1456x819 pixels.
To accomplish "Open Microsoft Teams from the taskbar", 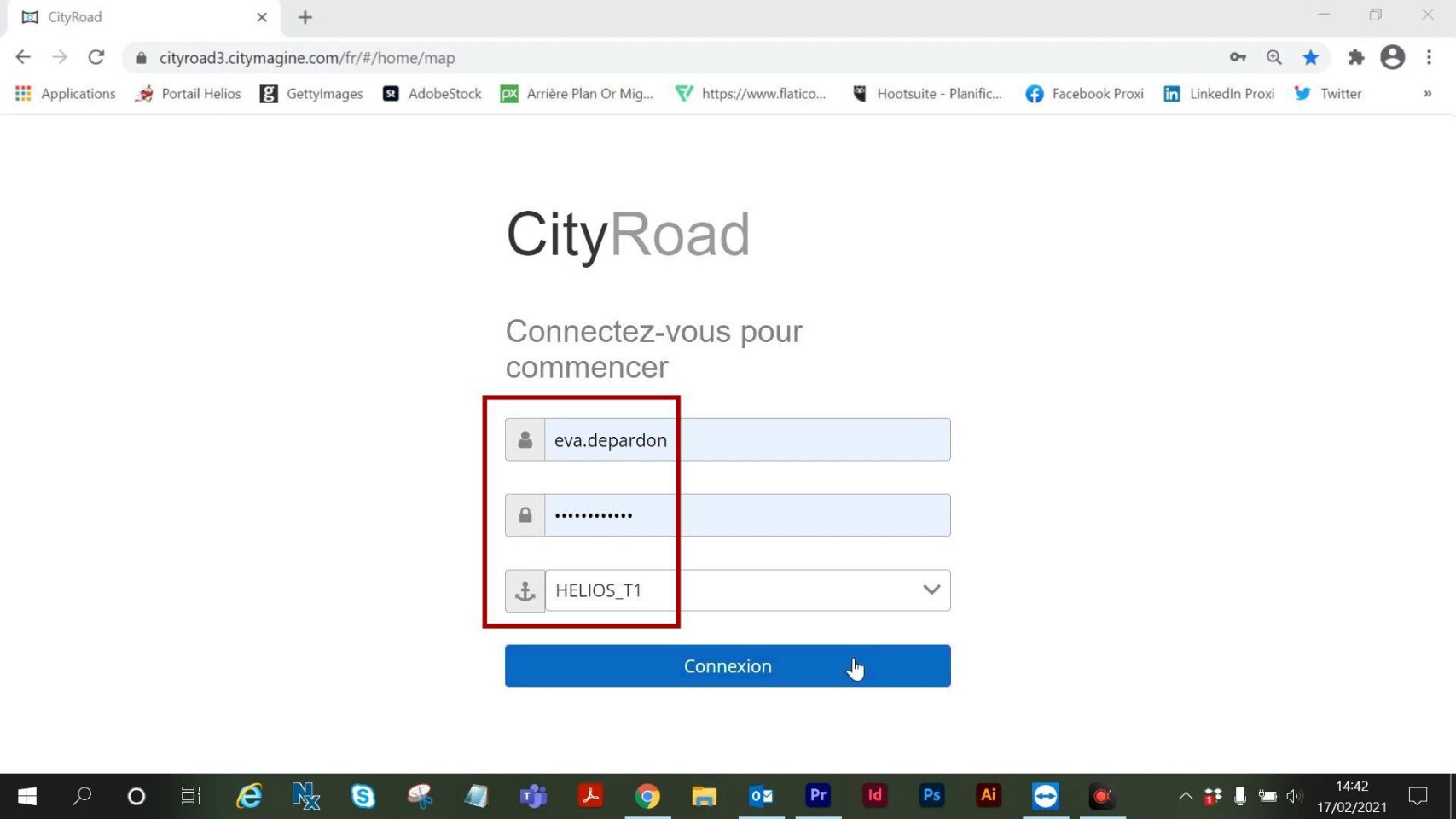I will pyautogui.click(x=534, y=796).
